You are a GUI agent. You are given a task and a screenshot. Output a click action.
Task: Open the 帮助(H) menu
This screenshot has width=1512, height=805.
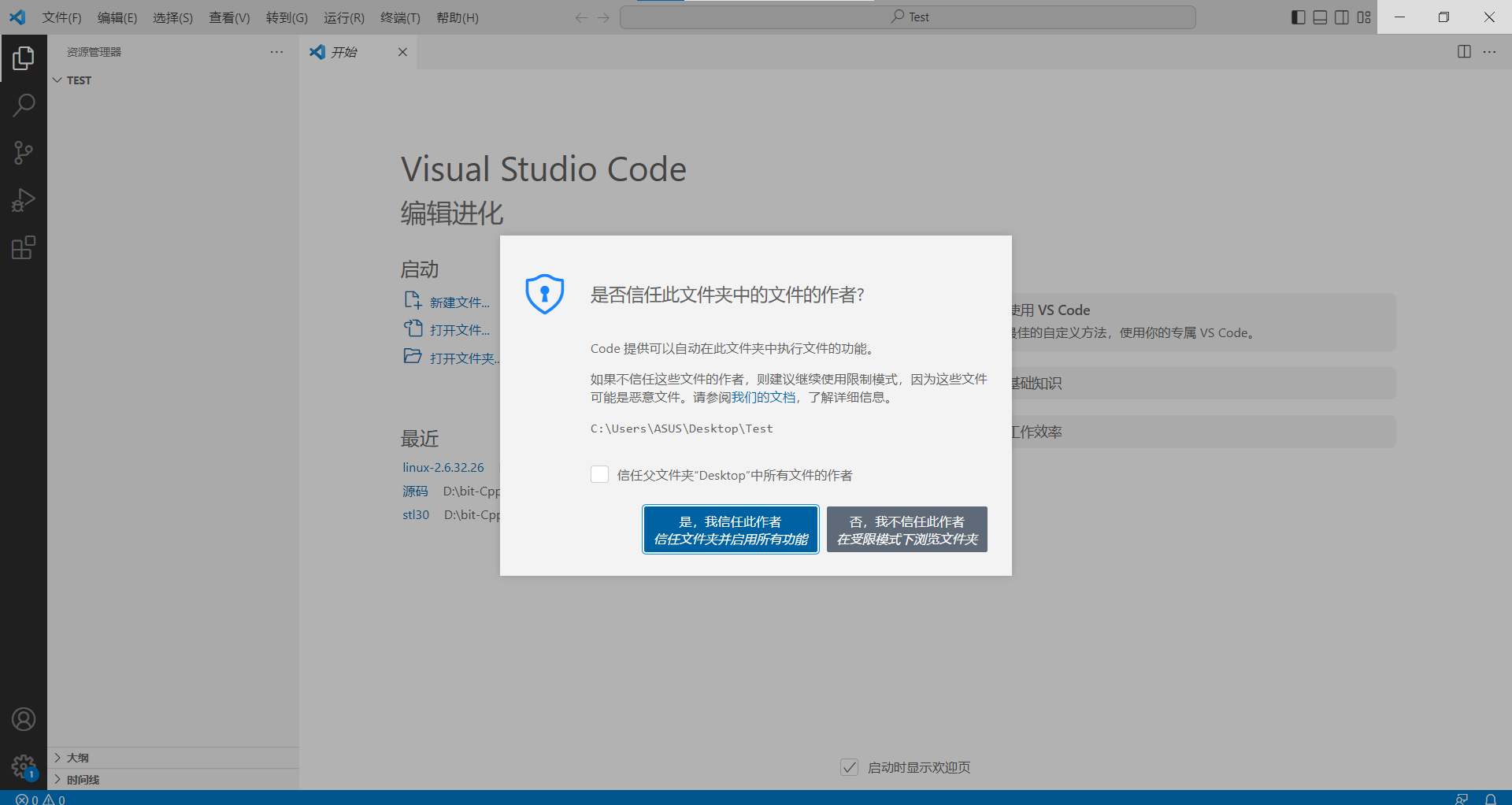458,17
